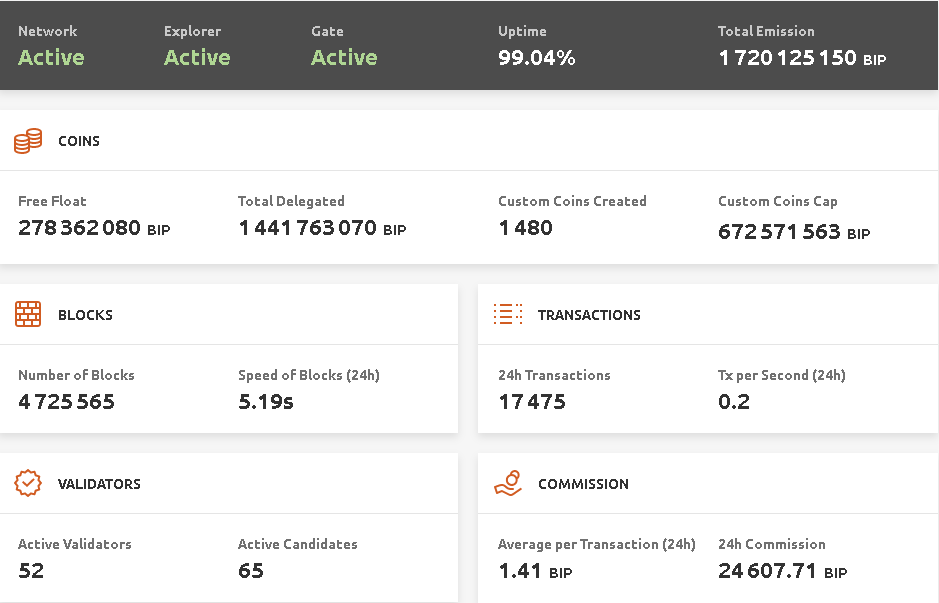Click the Speed of Blocks value
The width and height of the screenshot is (939, 603).
(265, 402)
